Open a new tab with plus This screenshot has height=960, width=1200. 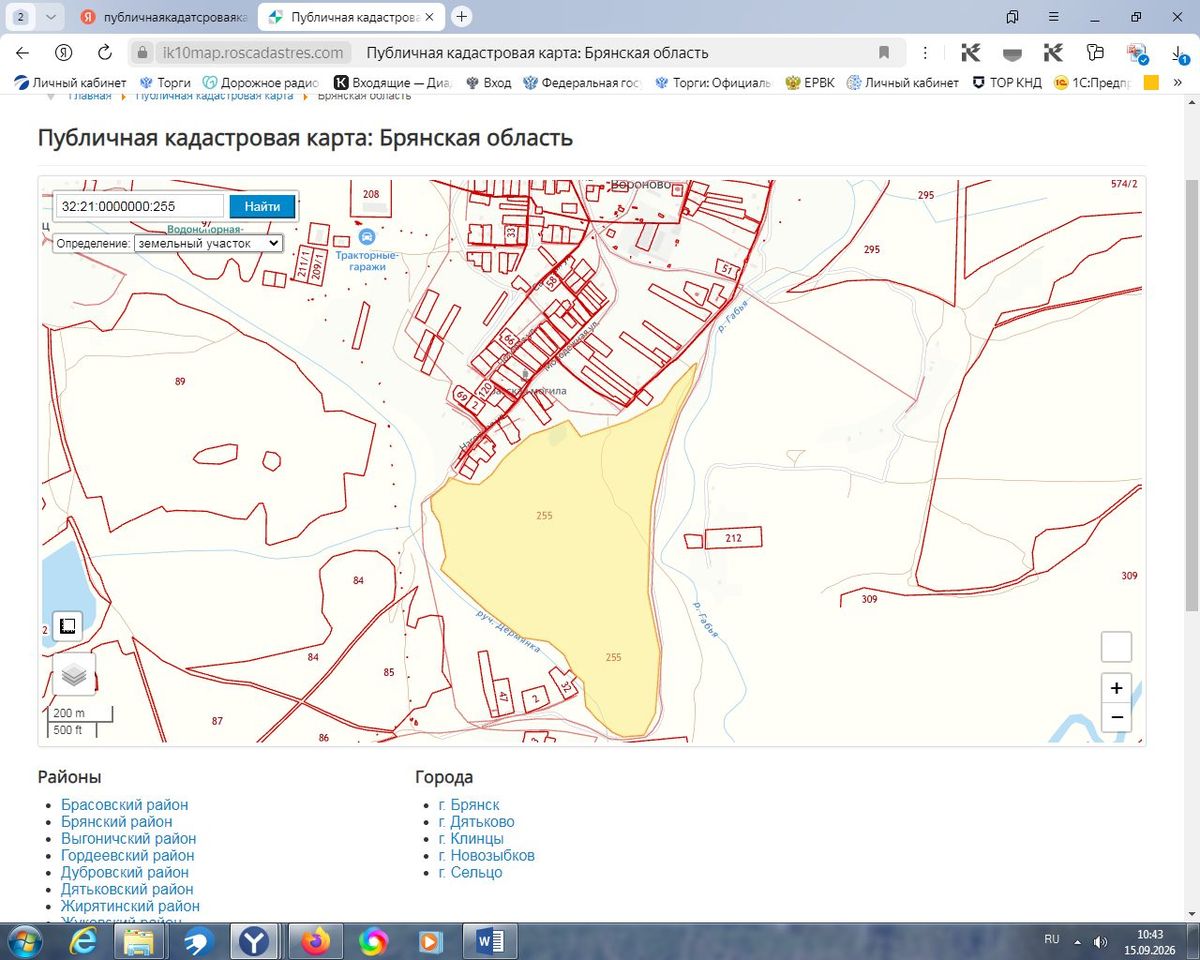461,16
